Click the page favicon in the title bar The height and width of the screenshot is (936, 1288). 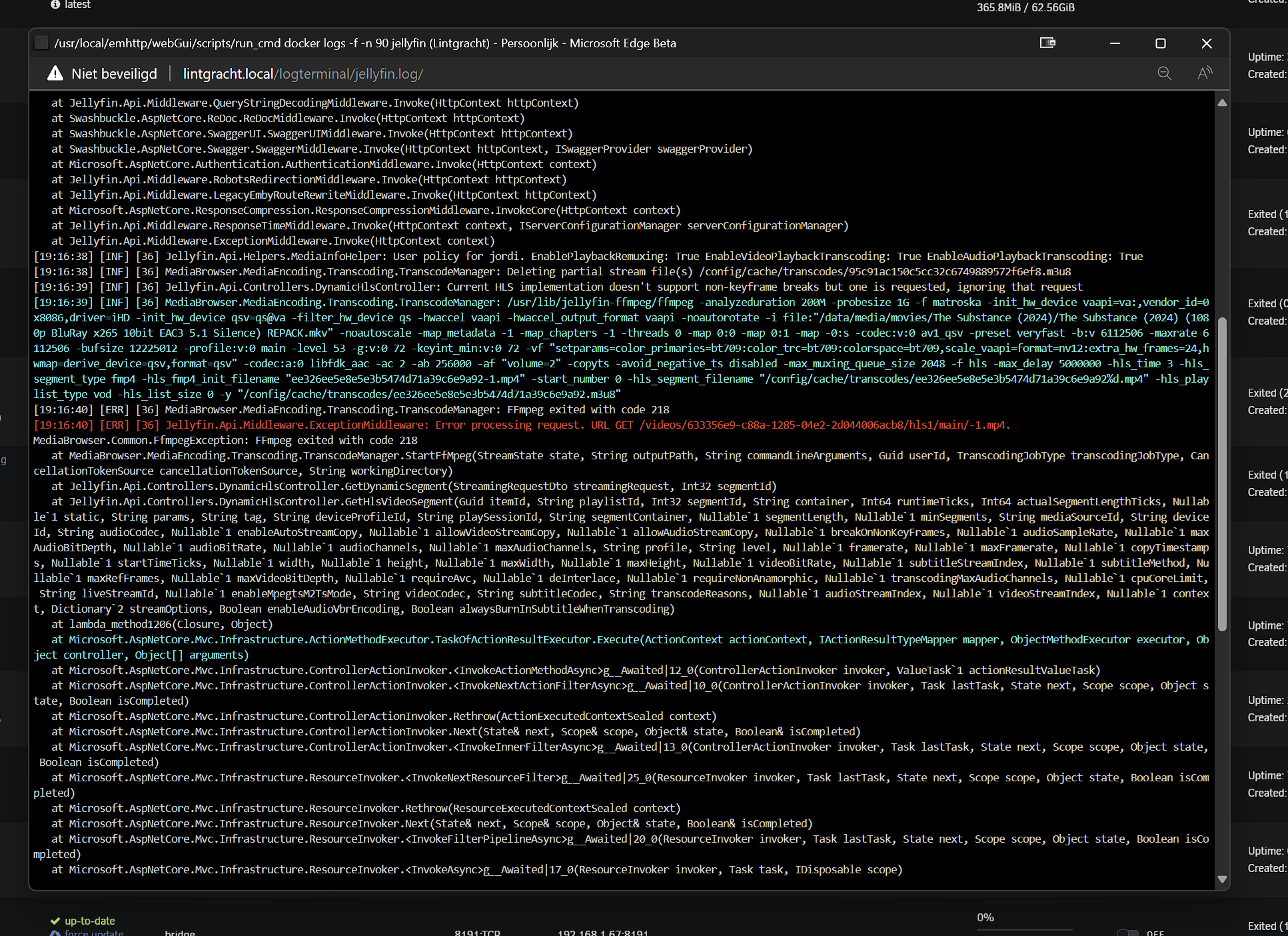click(x=41, y=43)
